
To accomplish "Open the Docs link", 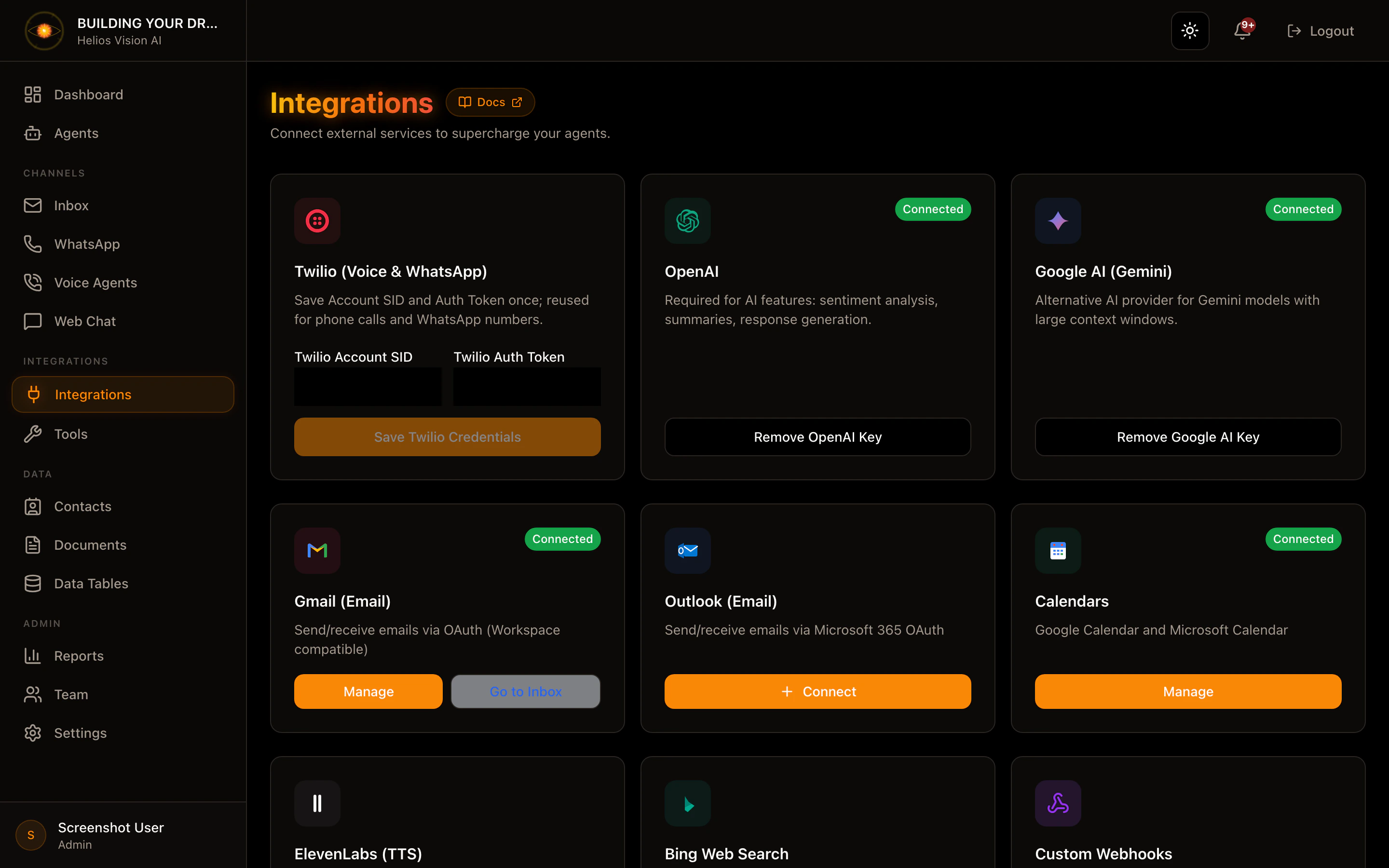I will [x=490, y=102].
